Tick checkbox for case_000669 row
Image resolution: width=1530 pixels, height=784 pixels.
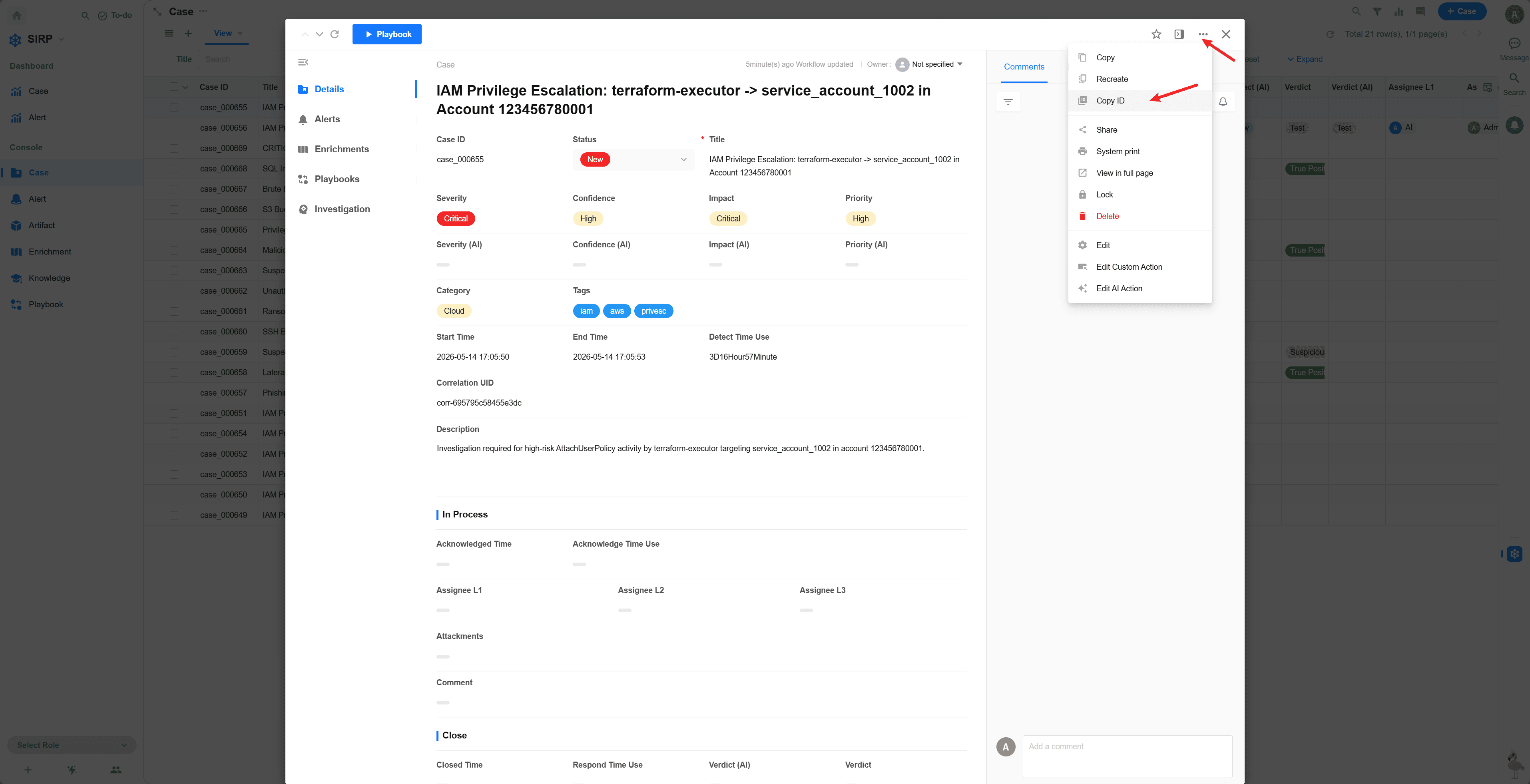(174, 149)
